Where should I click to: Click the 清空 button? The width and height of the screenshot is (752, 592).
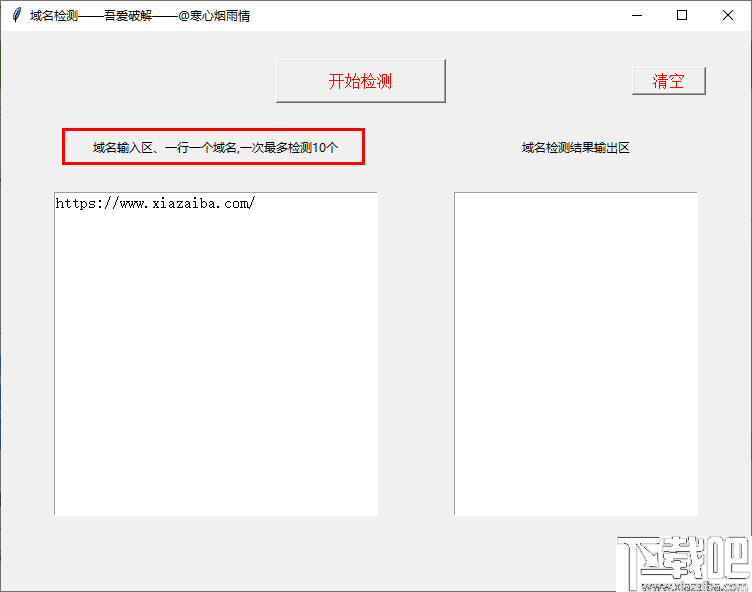pos(669,81)
